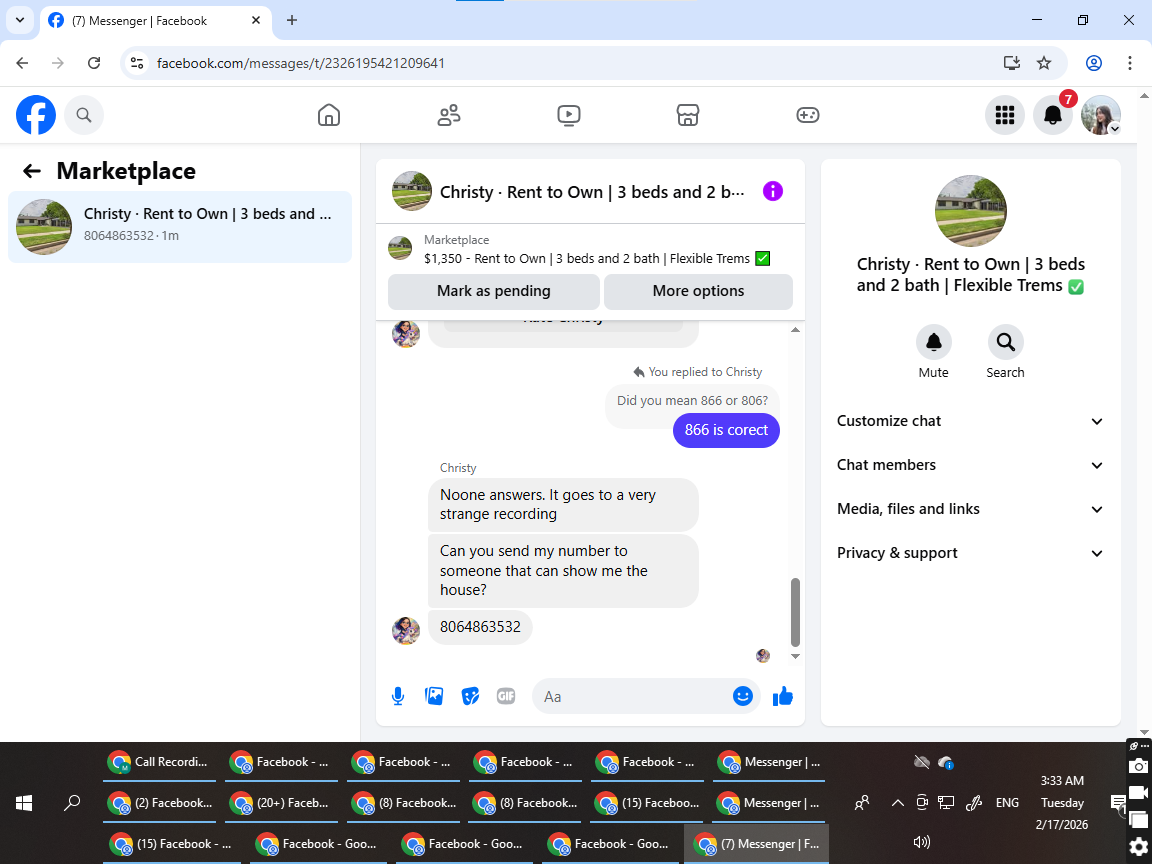Search in conversation with magnifier icon
Viewport: 1152px width, 864px height.
pyautogui.click(x=1005, y=342)
